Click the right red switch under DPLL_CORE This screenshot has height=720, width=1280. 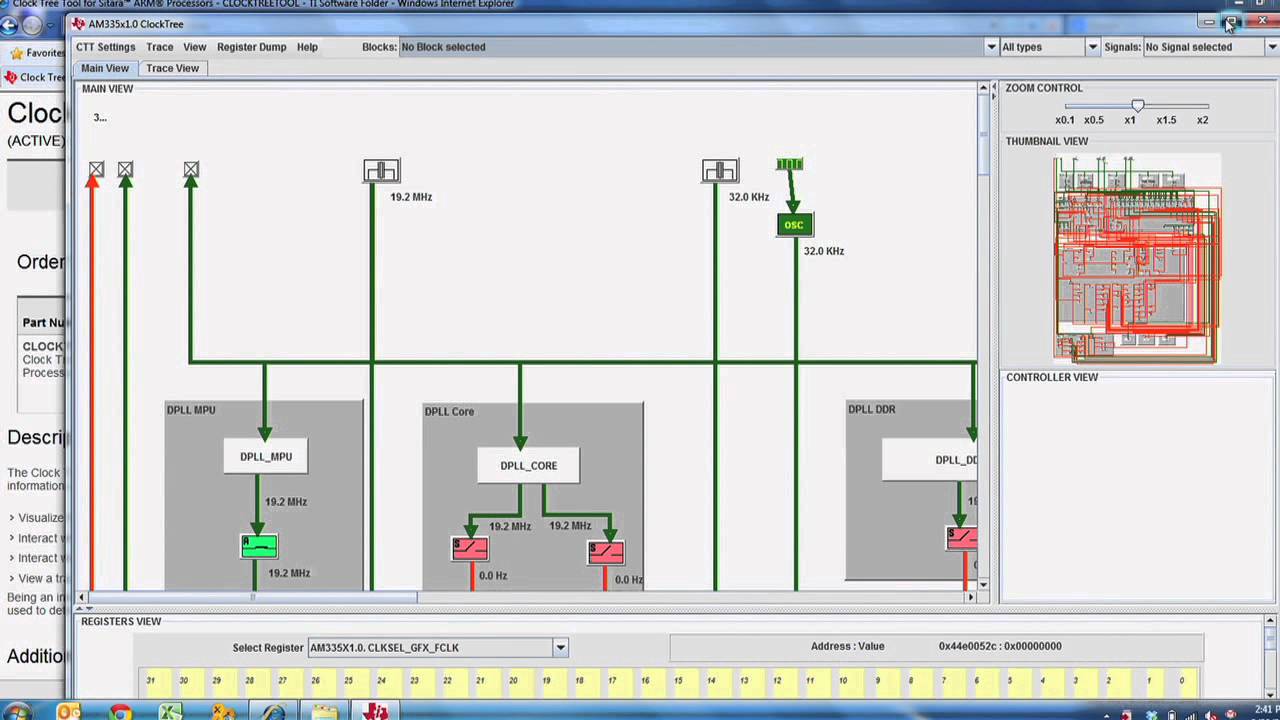[x=606, y=552]
